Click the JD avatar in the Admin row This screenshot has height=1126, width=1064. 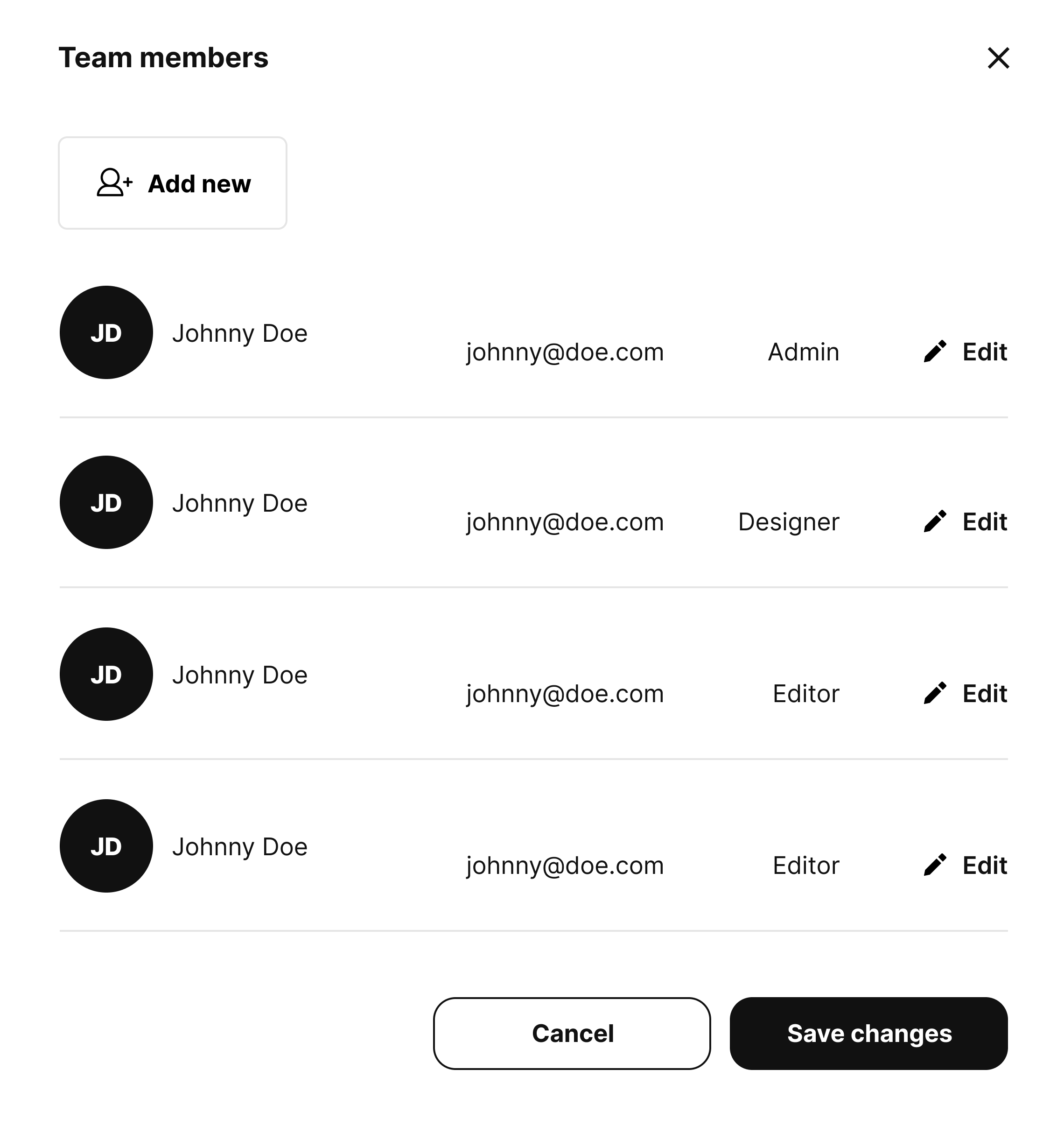tap(106, 332)
